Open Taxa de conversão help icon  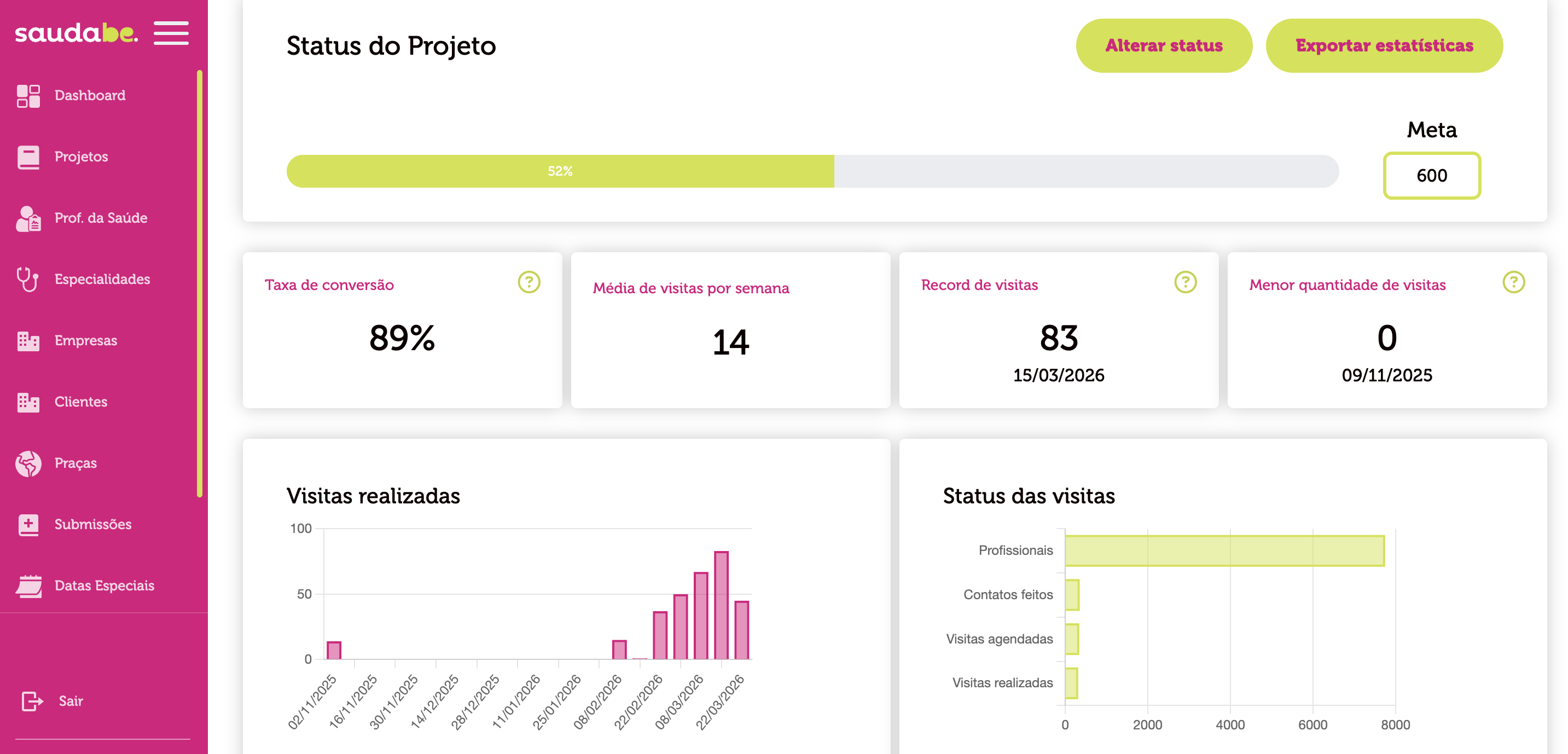[529, 282]
